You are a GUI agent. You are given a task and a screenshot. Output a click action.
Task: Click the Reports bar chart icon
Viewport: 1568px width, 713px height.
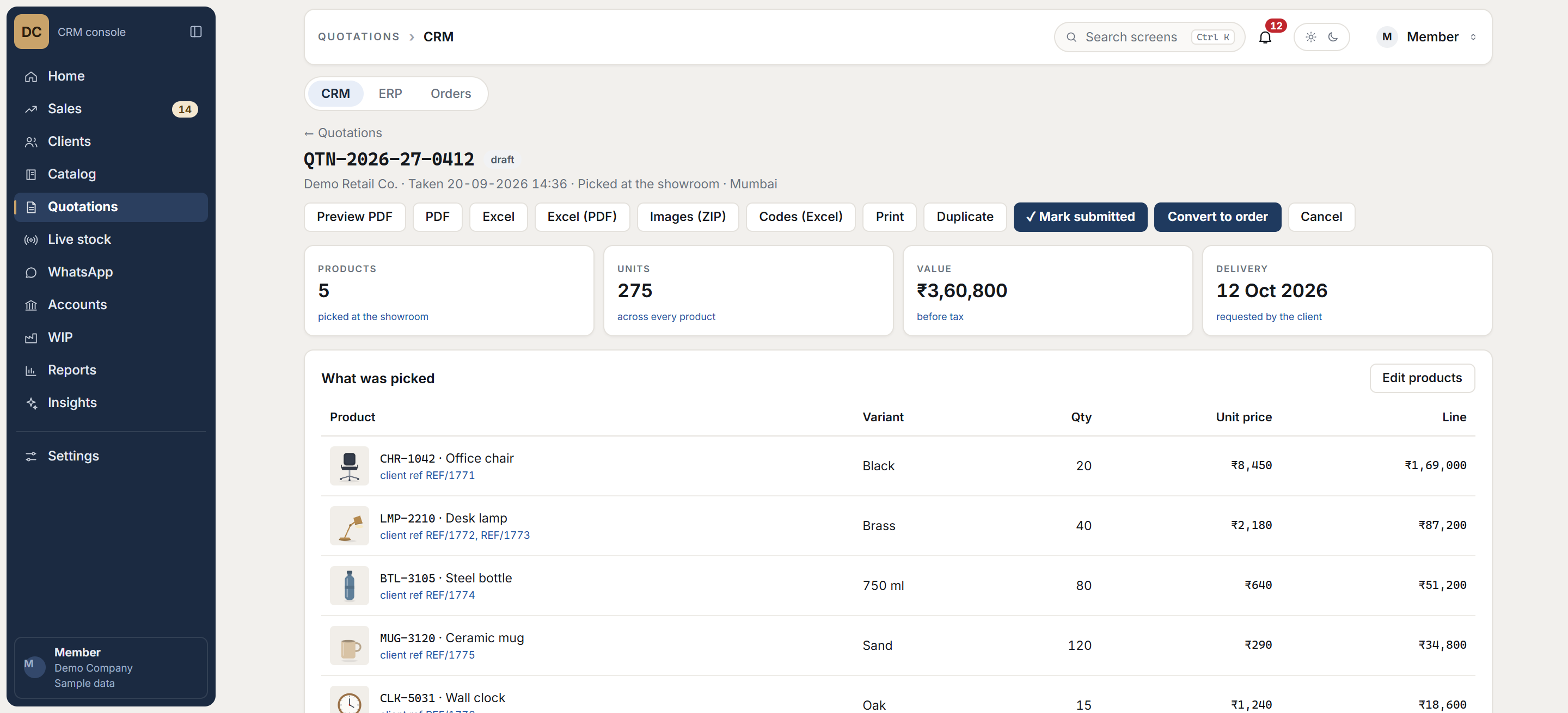[x=31, y=371]
